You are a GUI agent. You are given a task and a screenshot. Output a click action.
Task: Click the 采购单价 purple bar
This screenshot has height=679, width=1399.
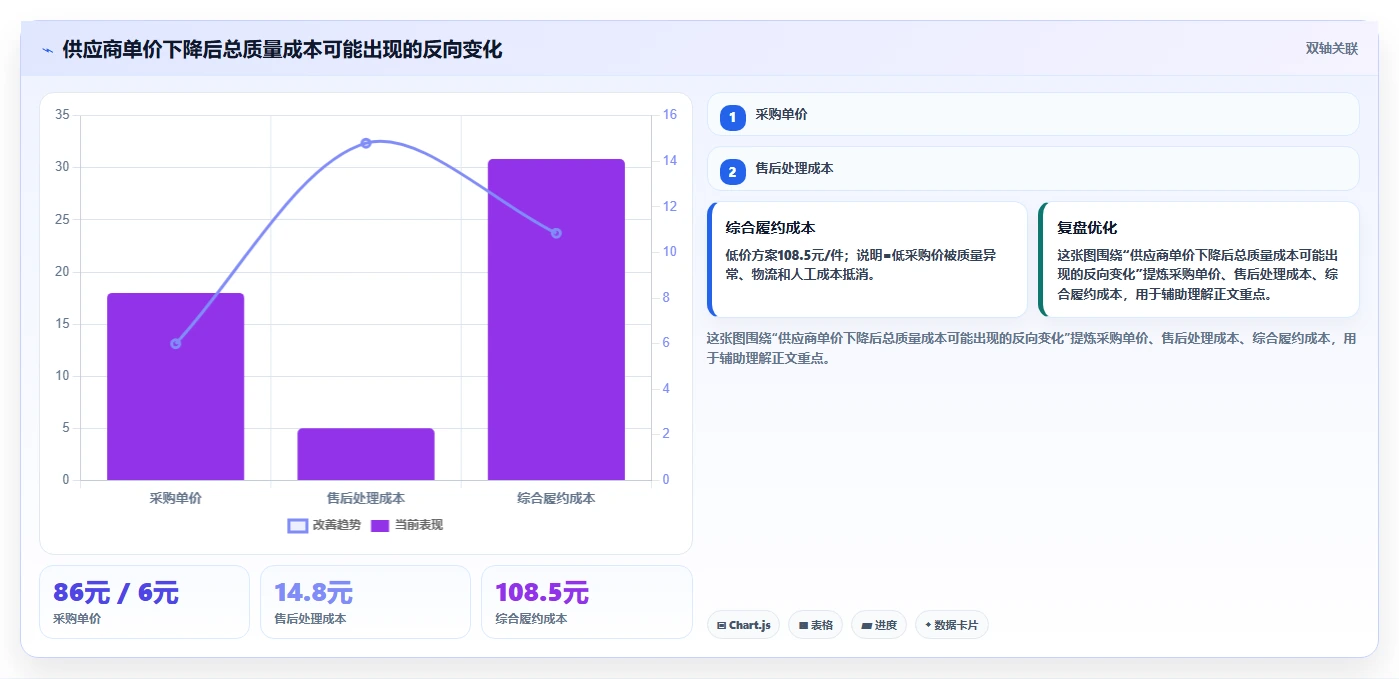176,387
